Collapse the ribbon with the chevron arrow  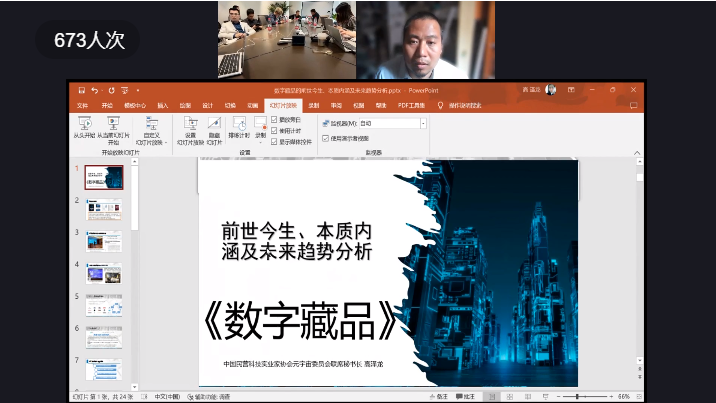[x=637, y=153]
